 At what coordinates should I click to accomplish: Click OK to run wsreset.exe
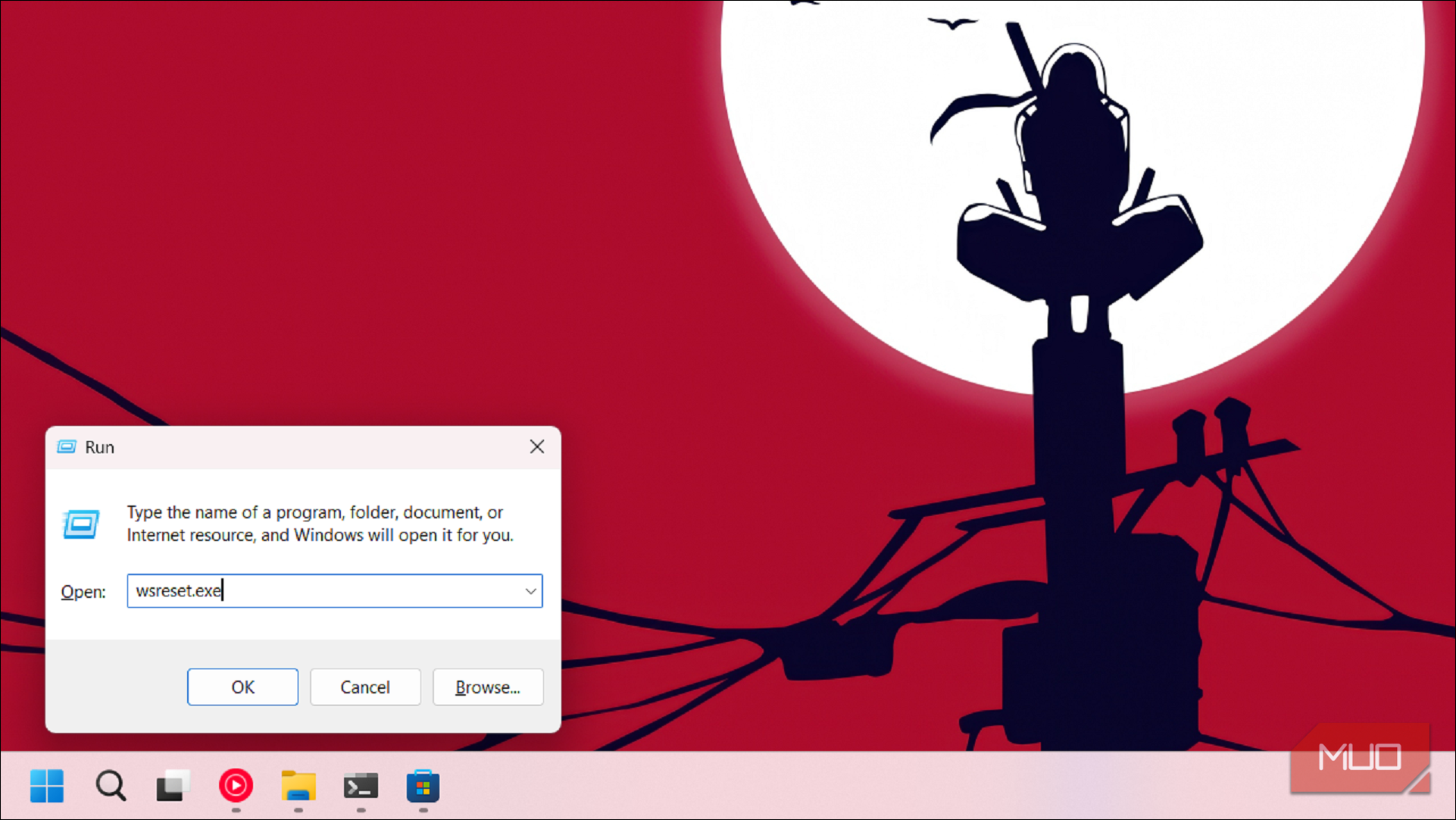tap(242, 687)
